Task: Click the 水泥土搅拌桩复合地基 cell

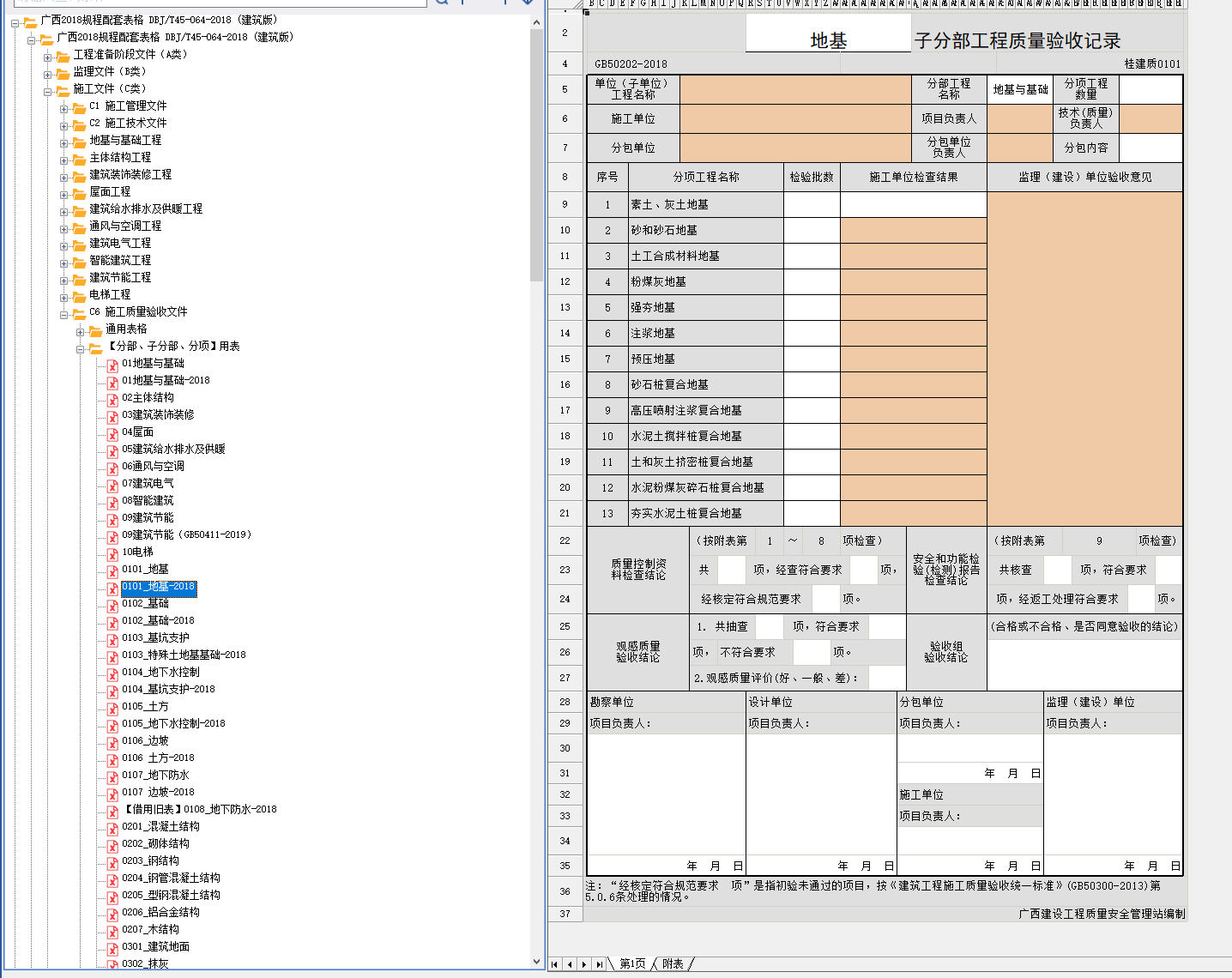Action: point(706,436)
